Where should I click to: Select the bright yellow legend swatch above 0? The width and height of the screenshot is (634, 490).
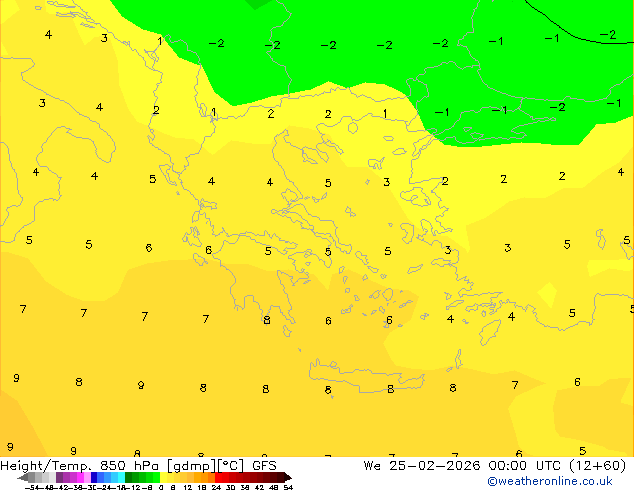click(163, 477)
